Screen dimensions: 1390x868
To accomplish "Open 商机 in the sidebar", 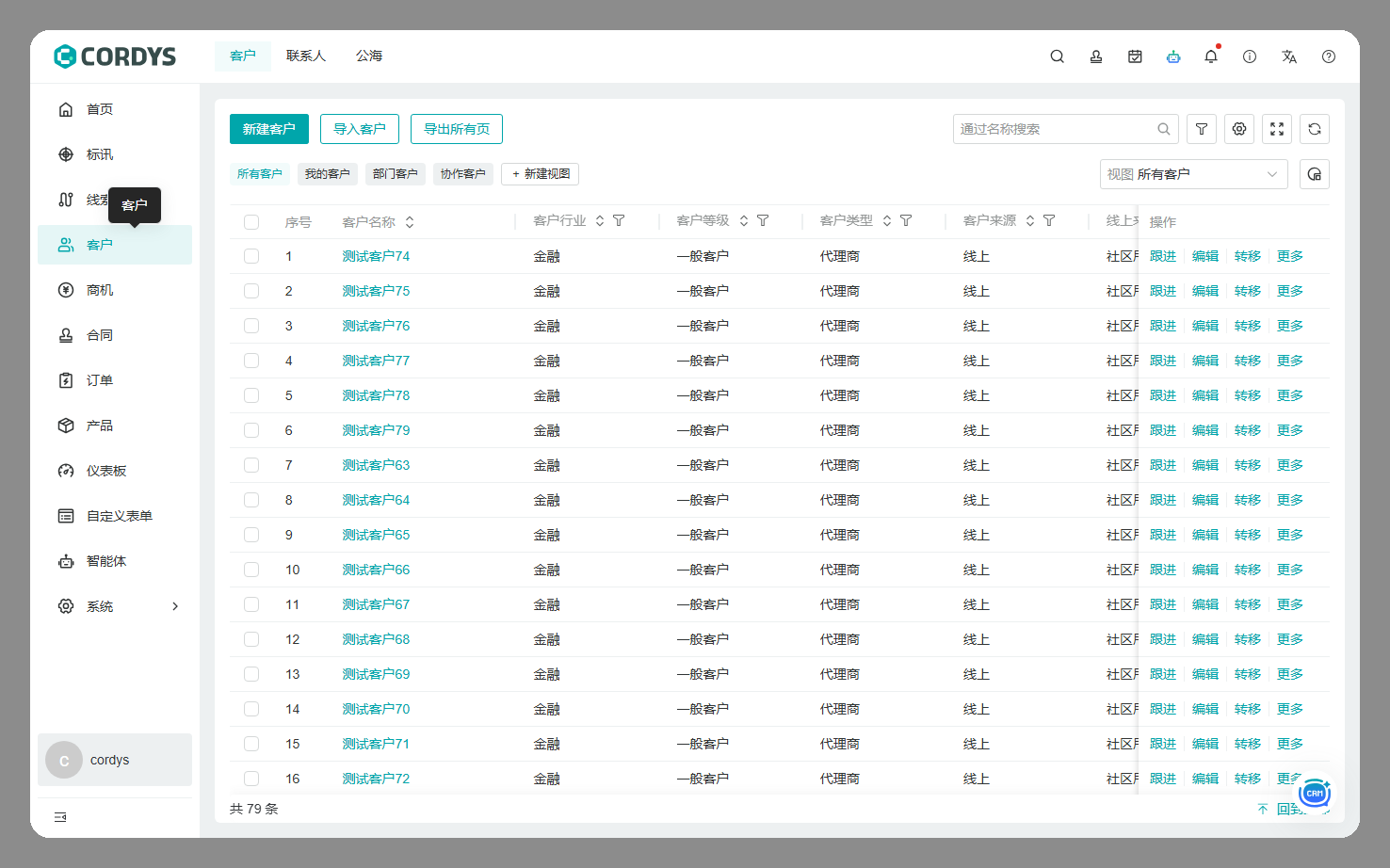I will pyautogui.click(x=115, y=290).
